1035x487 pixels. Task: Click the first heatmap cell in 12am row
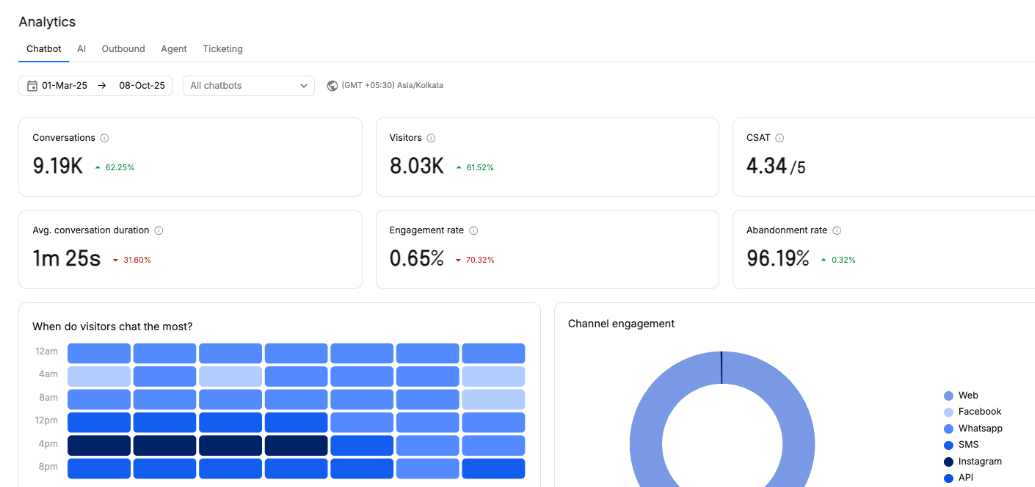[99, 353]
